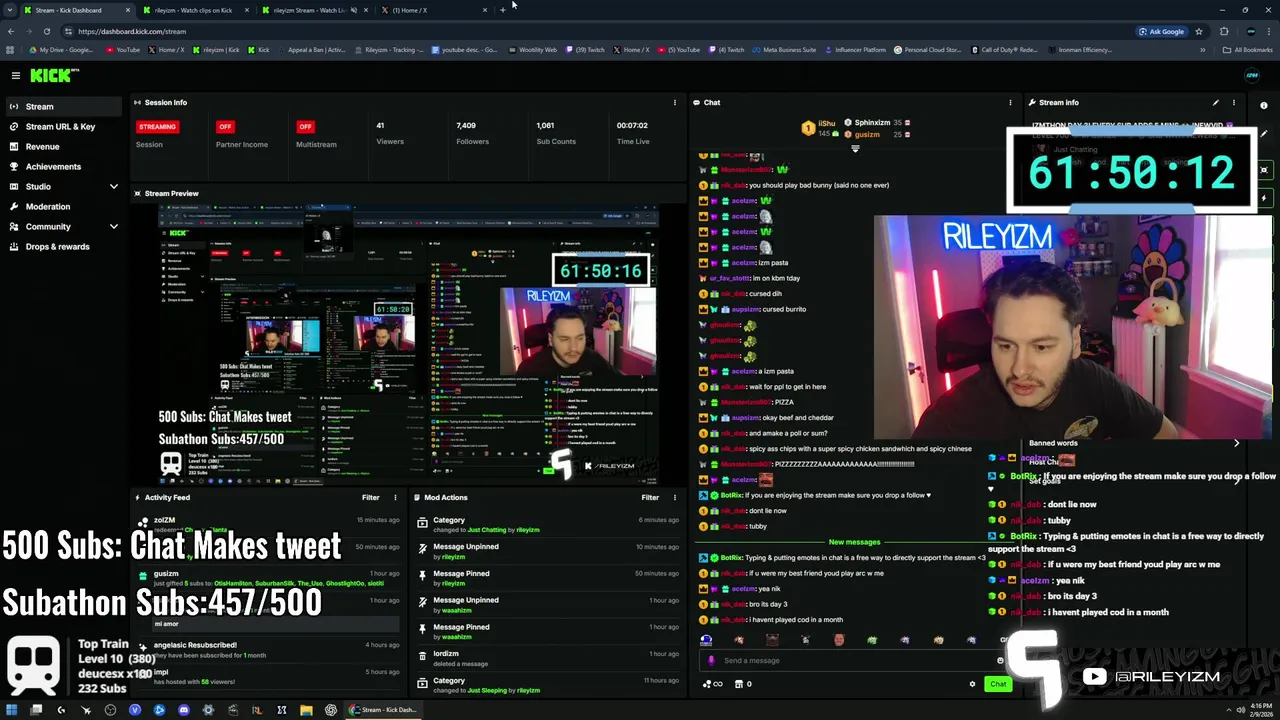Send message with green Chat button
Viewport: 1280px width, 720px height.
(x=998, y=684)
